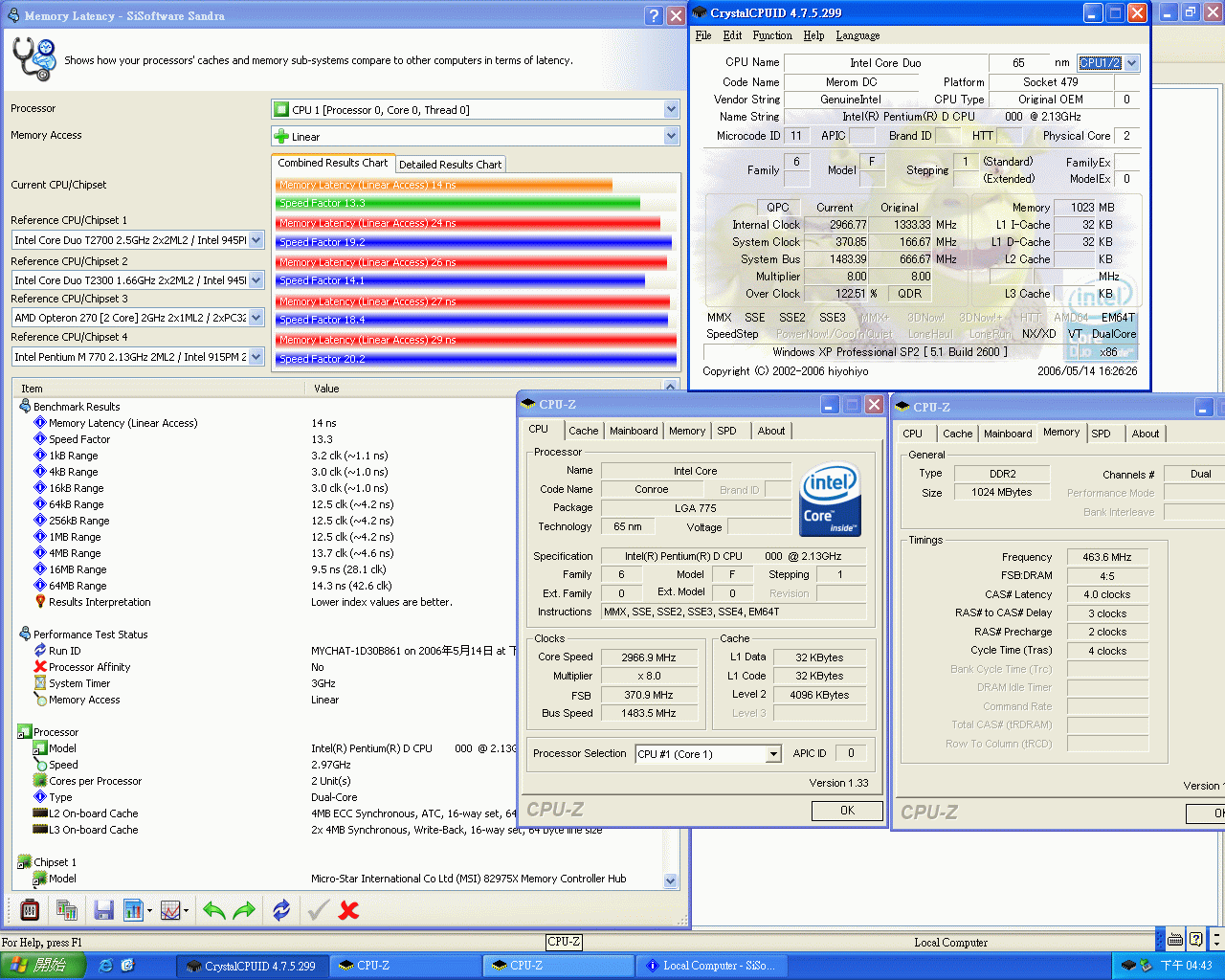Screen dimensions: 1225x980
Task: Click the QPC button in CrystalCPUID
Action: pos(778,207)
